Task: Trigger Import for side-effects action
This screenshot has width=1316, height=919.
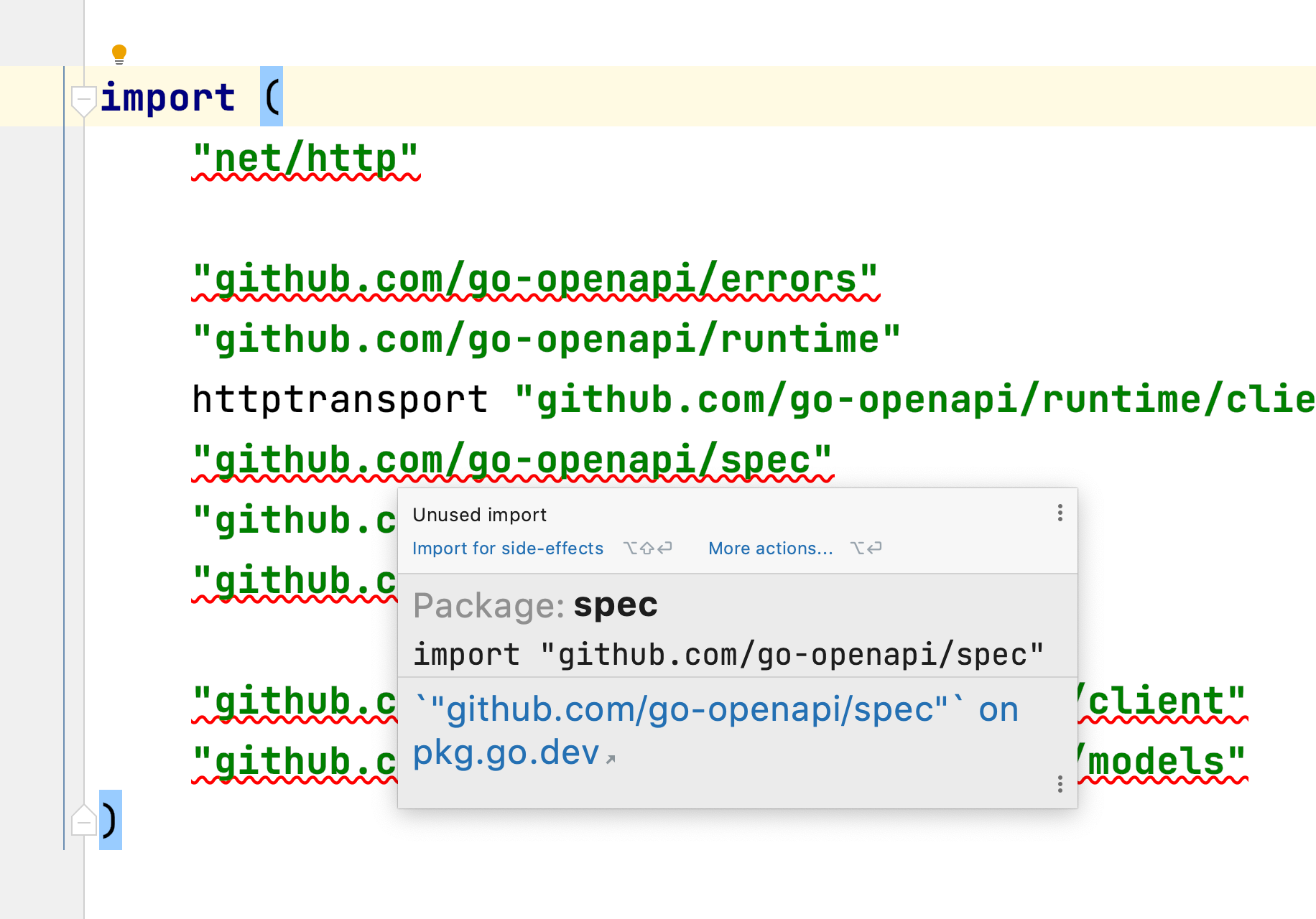Action: (x=508, y=548)
